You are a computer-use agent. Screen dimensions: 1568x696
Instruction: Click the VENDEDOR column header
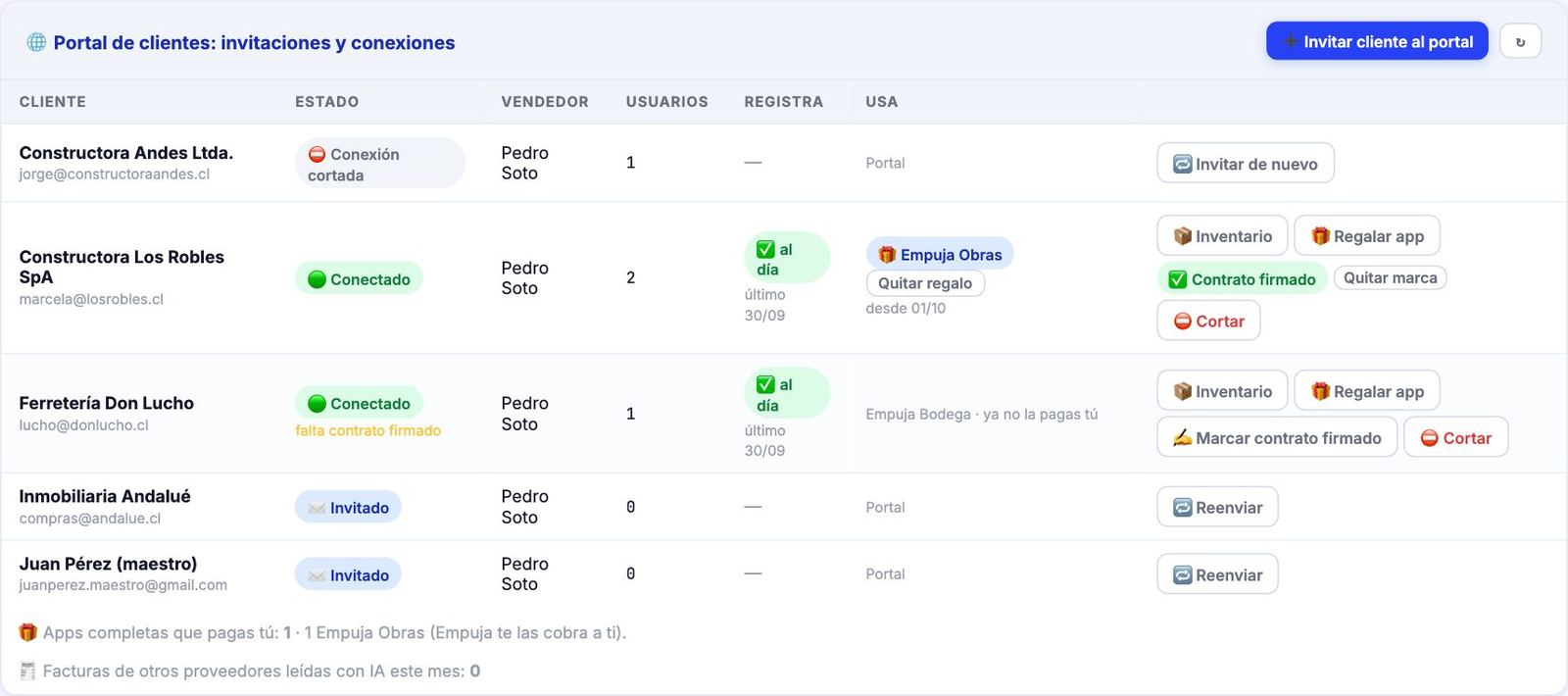point(545,102)
